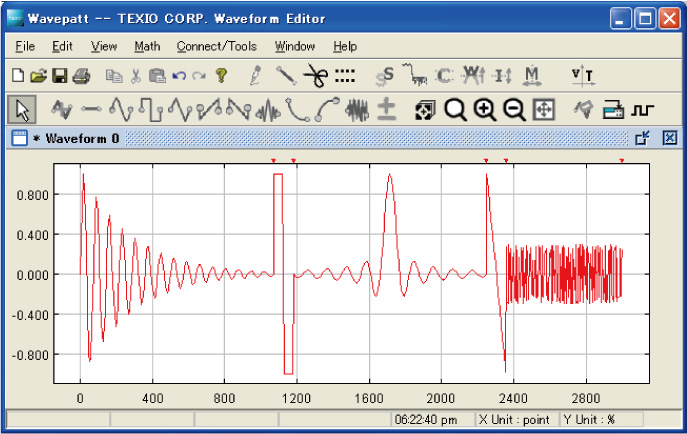The image size is (687, 434).
Task: Insert an exponential rise curve
Action: click(x=327, y=109)
